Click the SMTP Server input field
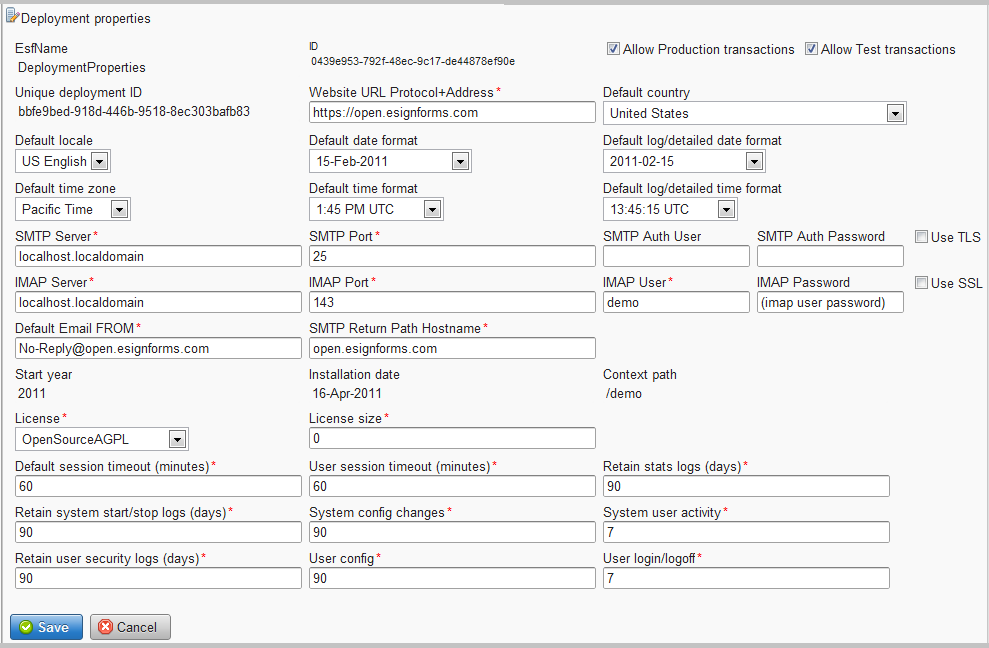The height and width of the screenshot is (648, 989). (158, 256)
